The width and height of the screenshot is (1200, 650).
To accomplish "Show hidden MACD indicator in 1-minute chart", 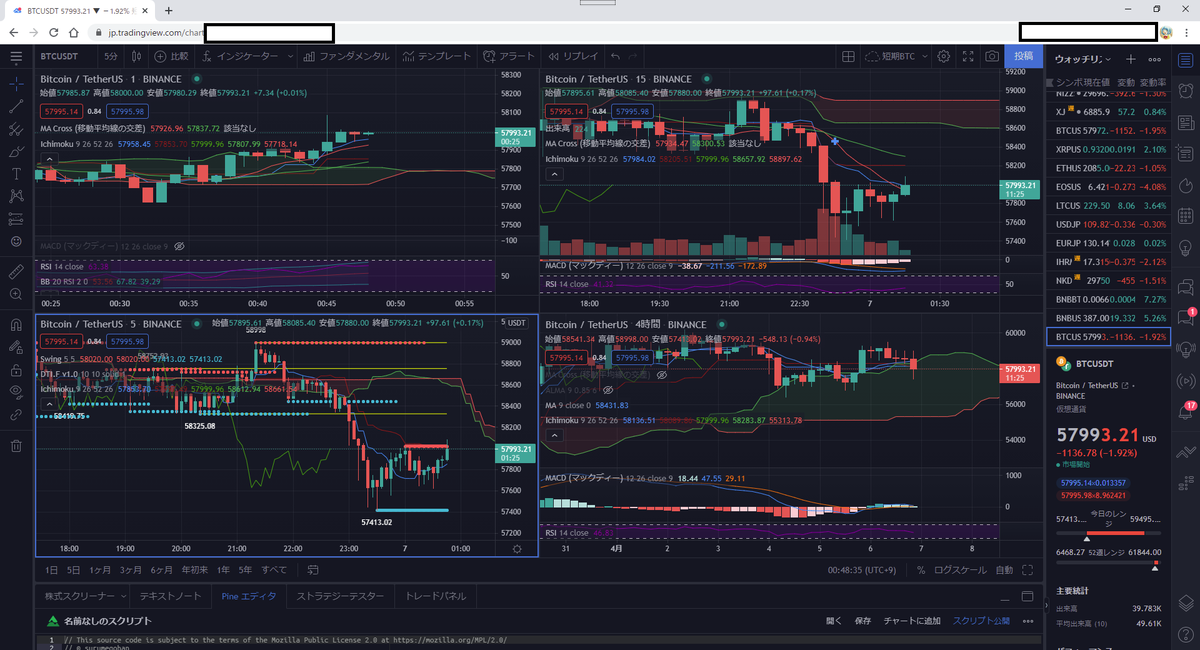I will pos(179,245).
